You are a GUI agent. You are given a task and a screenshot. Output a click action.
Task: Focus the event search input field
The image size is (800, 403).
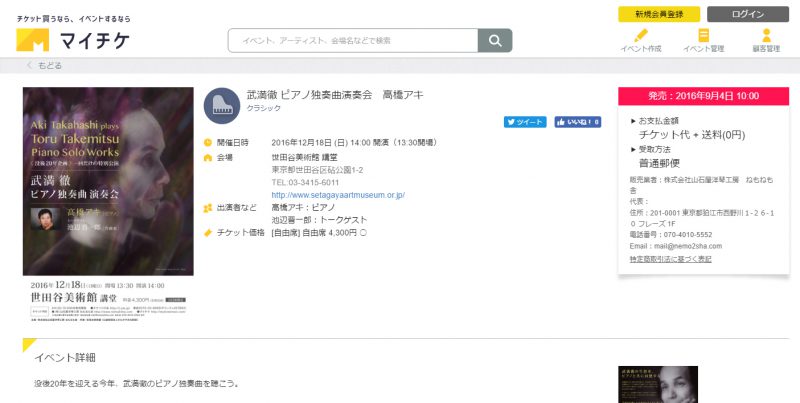pos(353,40)
